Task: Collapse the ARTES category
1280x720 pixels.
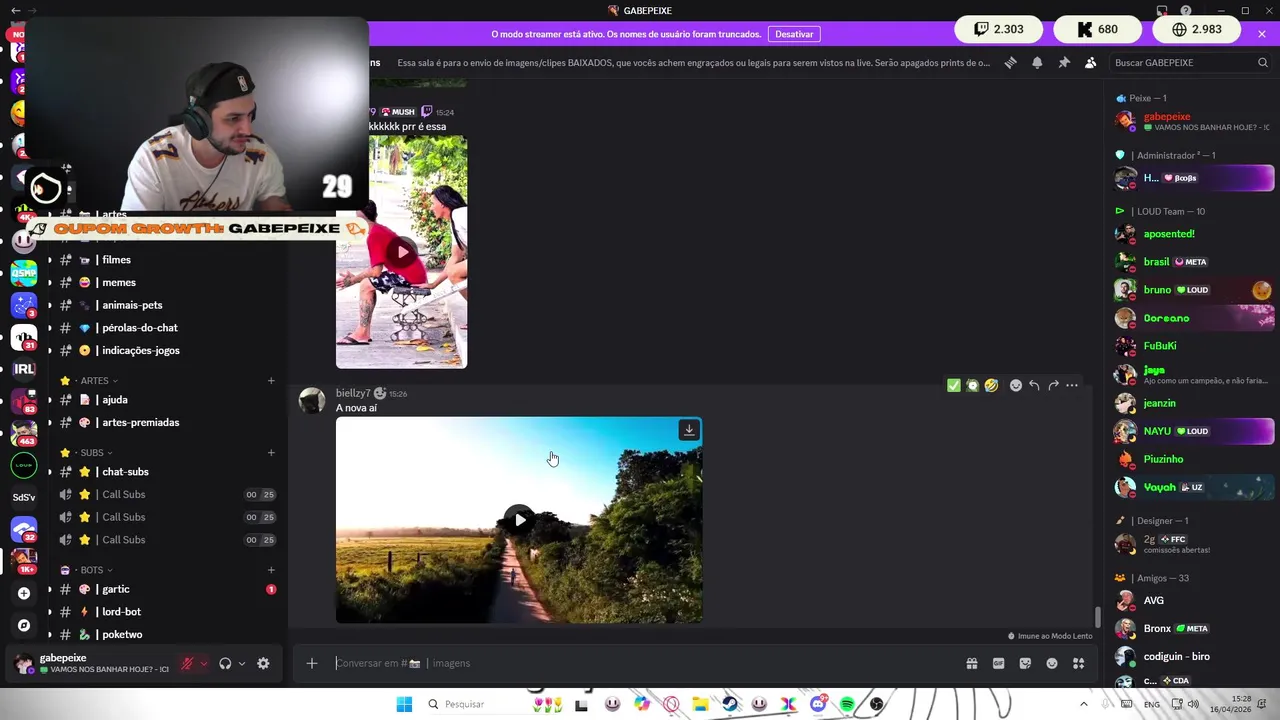Action: 94,381
